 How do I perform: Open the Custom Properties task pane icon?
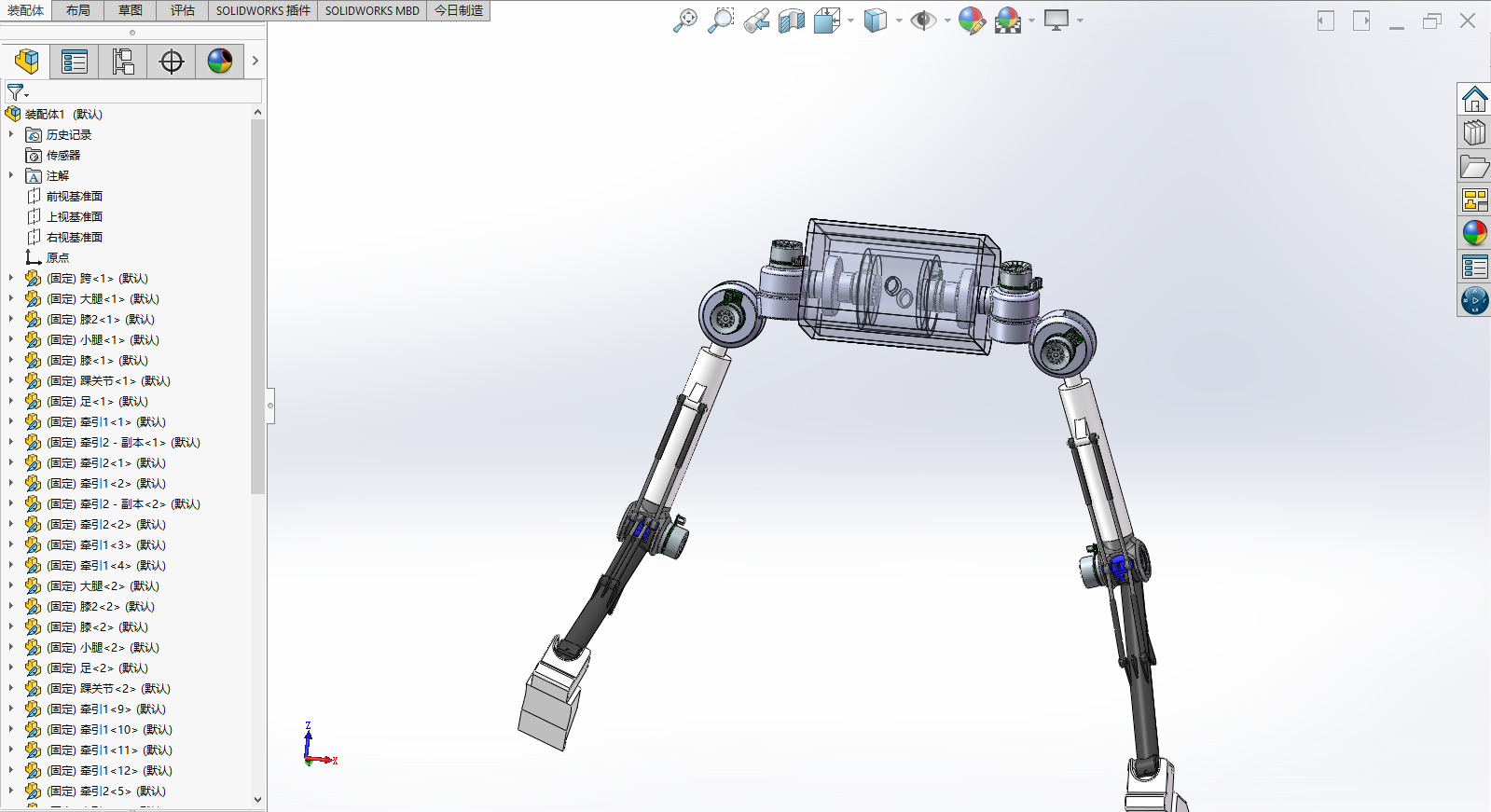[x=1474, y=267]
